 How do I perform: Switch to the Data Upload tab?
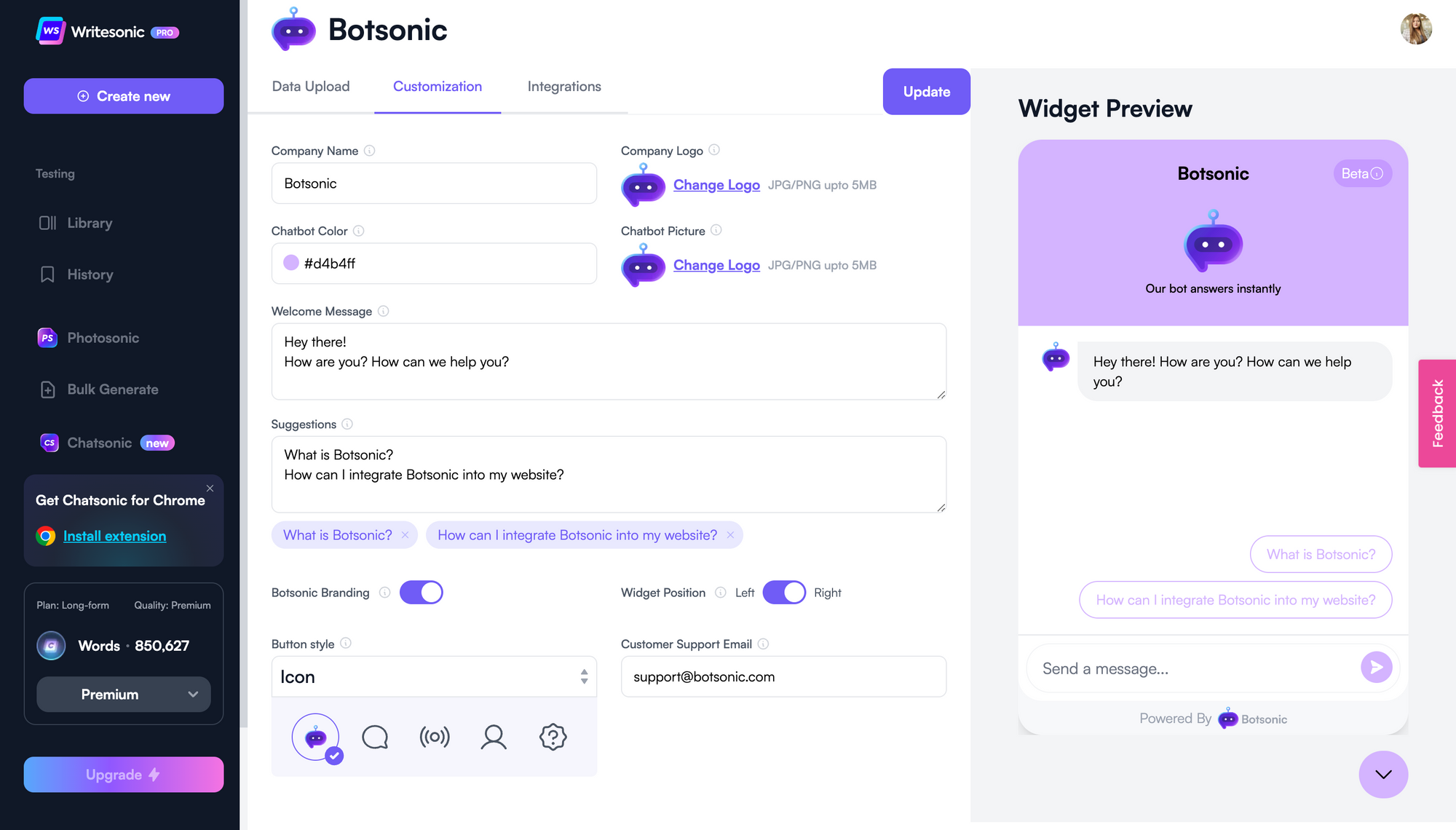click(x=310, y=85)
